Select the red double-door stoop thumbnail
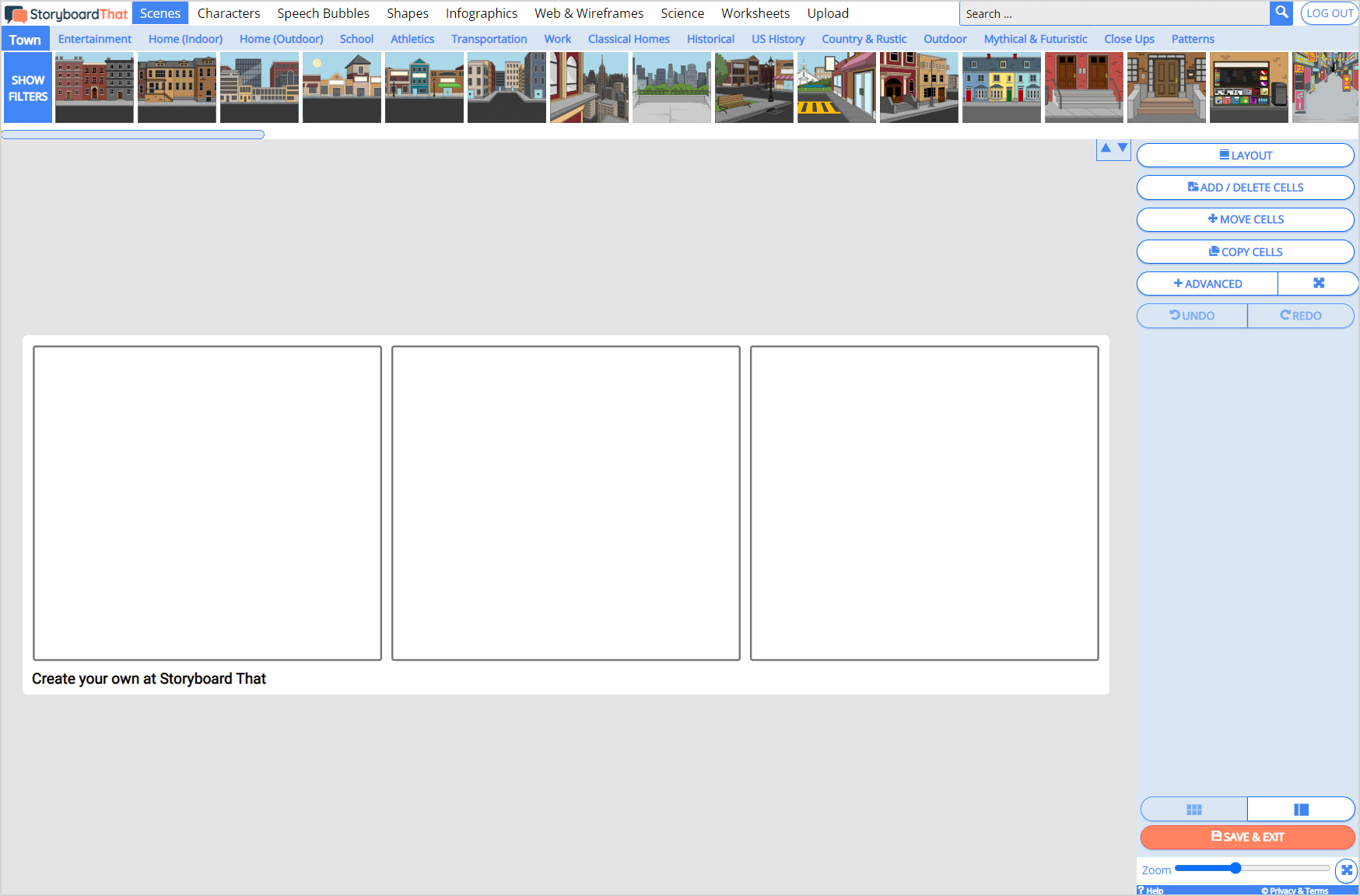 [x=1084, y=88]
